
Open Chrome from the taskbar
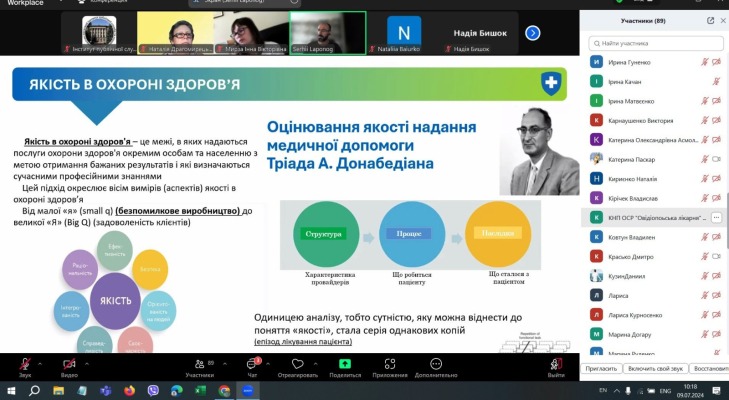(225, 391)
